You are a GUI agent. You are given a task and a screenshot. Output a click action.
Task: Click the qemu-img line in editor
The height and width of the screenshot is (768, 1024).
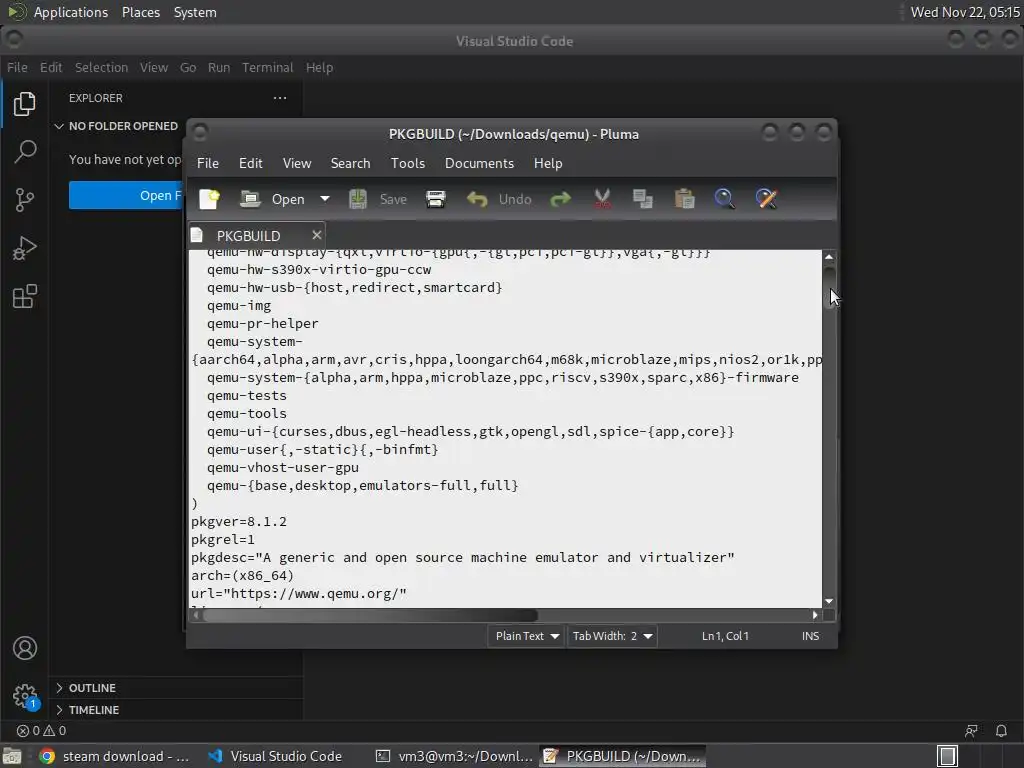(238, 306)
